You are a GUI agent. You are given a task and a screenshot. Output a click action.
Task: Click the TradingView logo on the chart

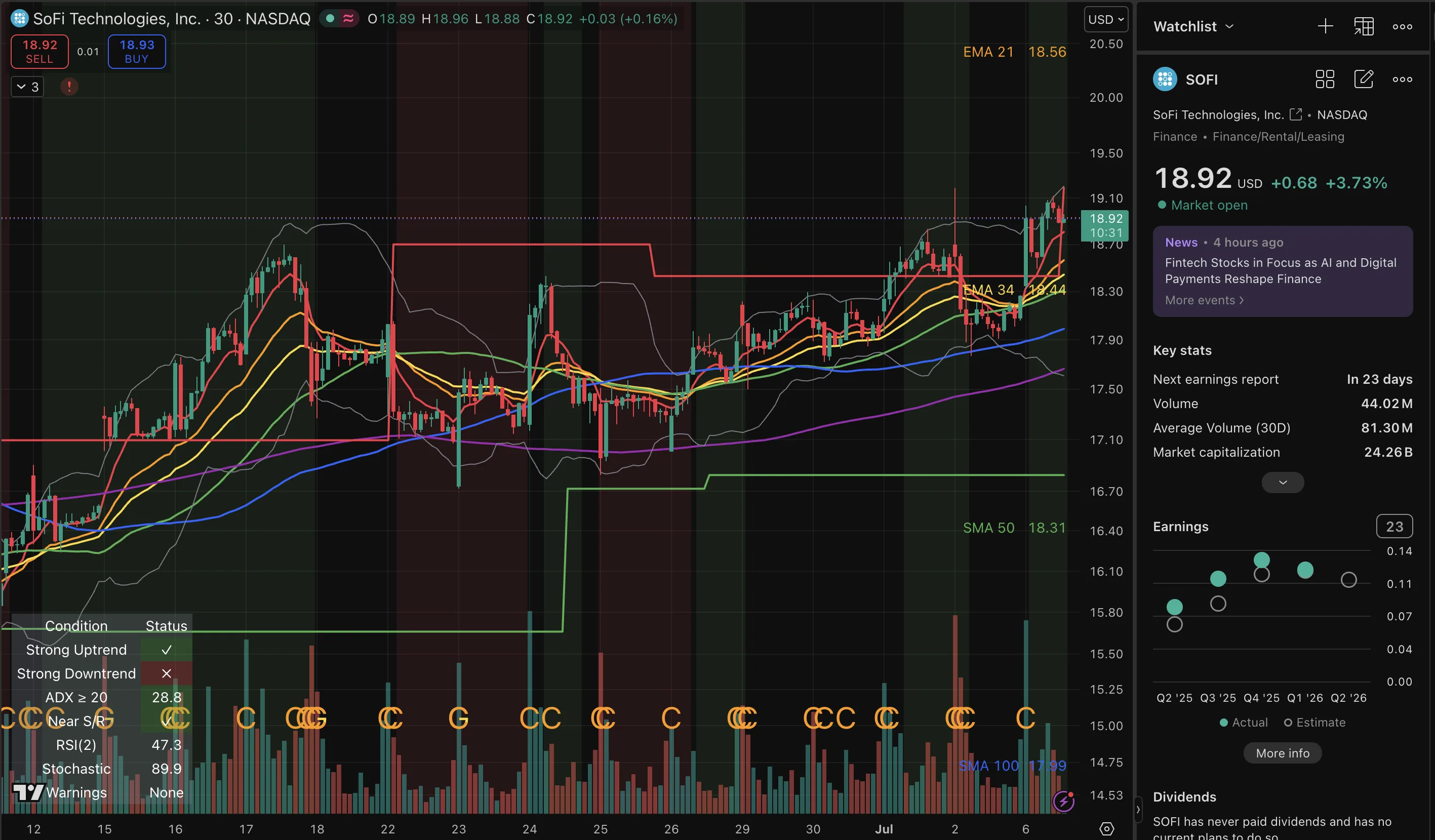(28, 792)
